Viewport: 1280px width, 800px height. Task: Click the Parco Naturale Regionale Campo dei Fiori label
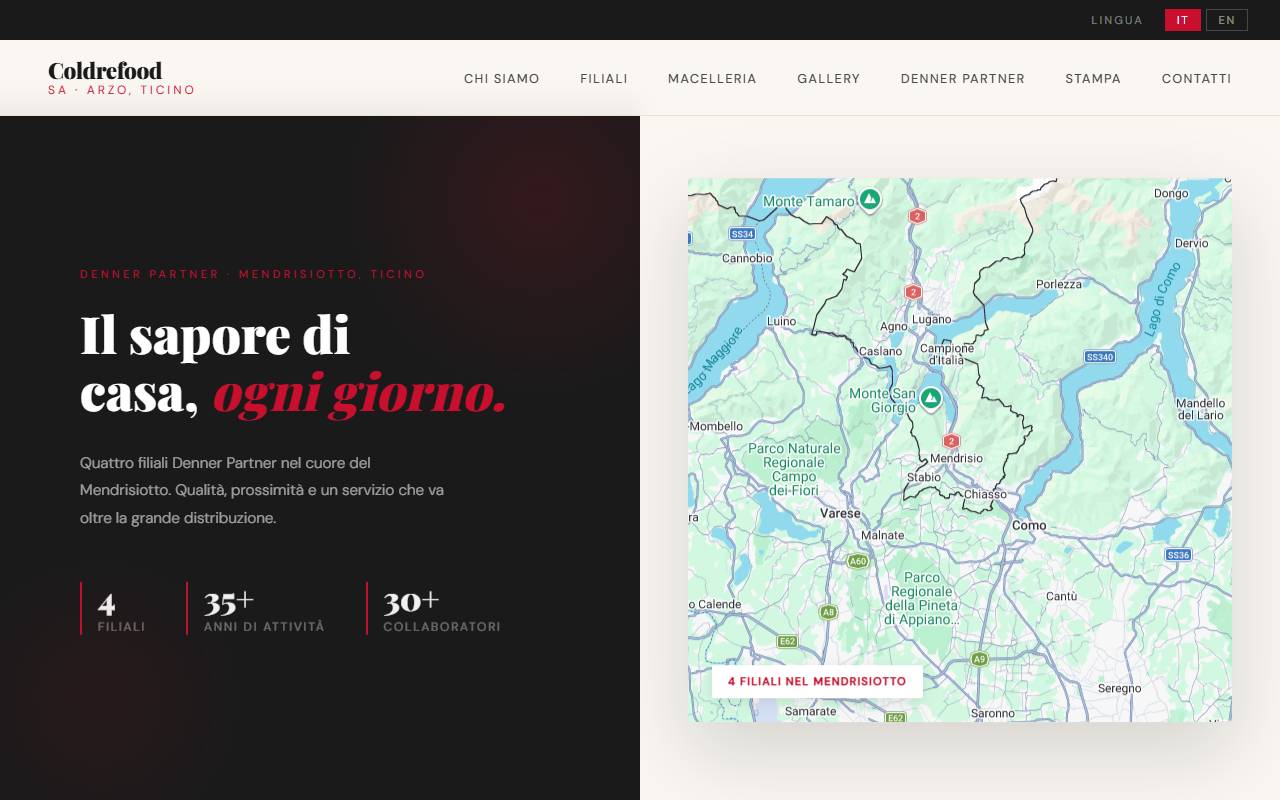pos(794,470)
